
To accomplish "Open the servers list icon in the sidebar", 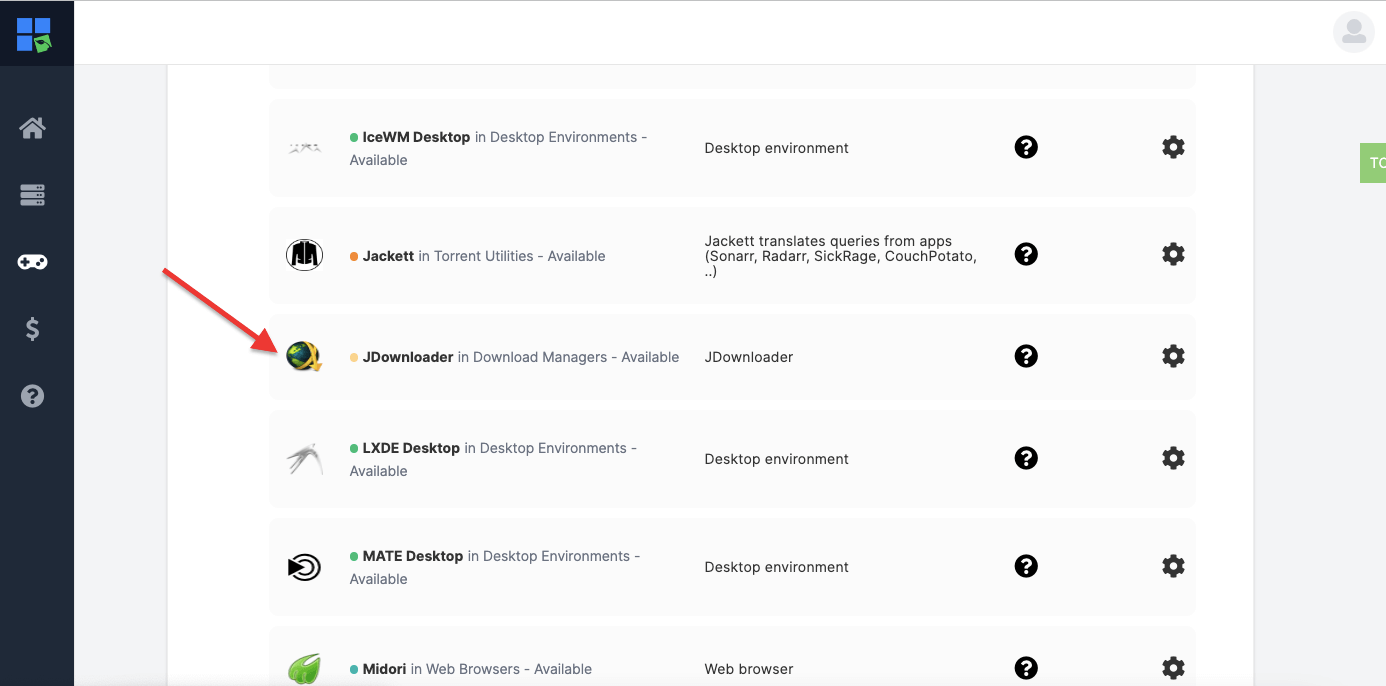I will [33, 194].
